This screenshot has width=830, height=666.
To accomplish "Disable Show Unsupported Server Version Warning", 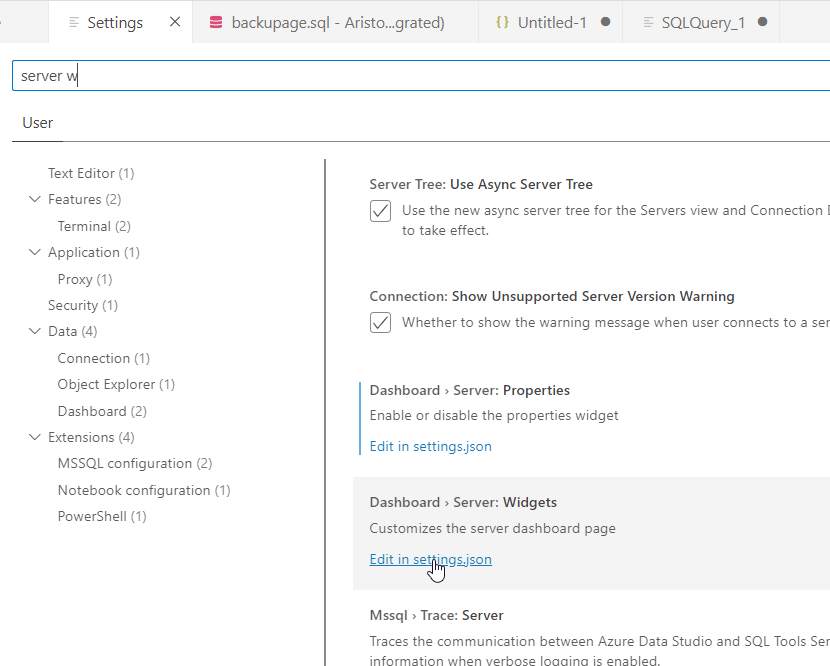I will 380,322.
